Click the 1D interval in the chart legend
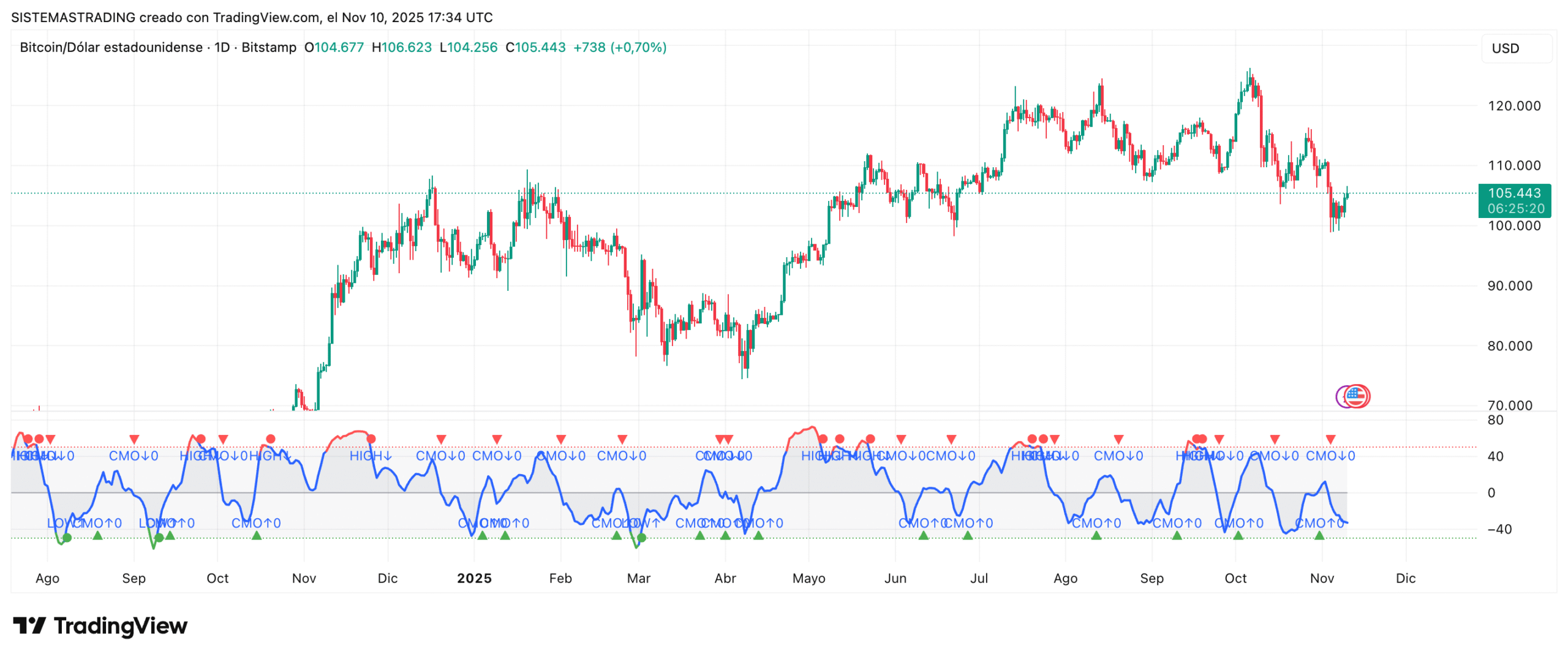This screenshot has width=1568, height=659. pyautogui.click(x=221, y=47)
